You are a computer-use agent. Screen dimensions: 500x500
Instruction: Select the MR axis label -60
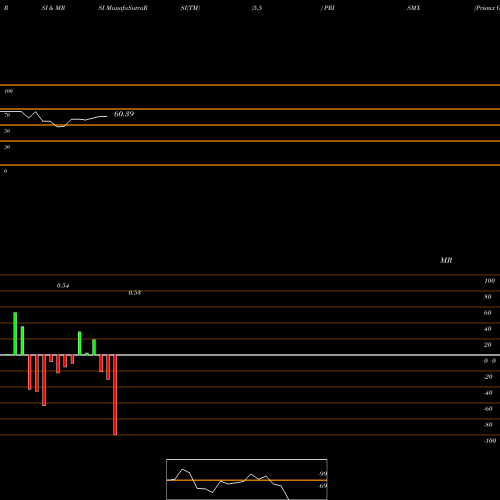(488, 409)
